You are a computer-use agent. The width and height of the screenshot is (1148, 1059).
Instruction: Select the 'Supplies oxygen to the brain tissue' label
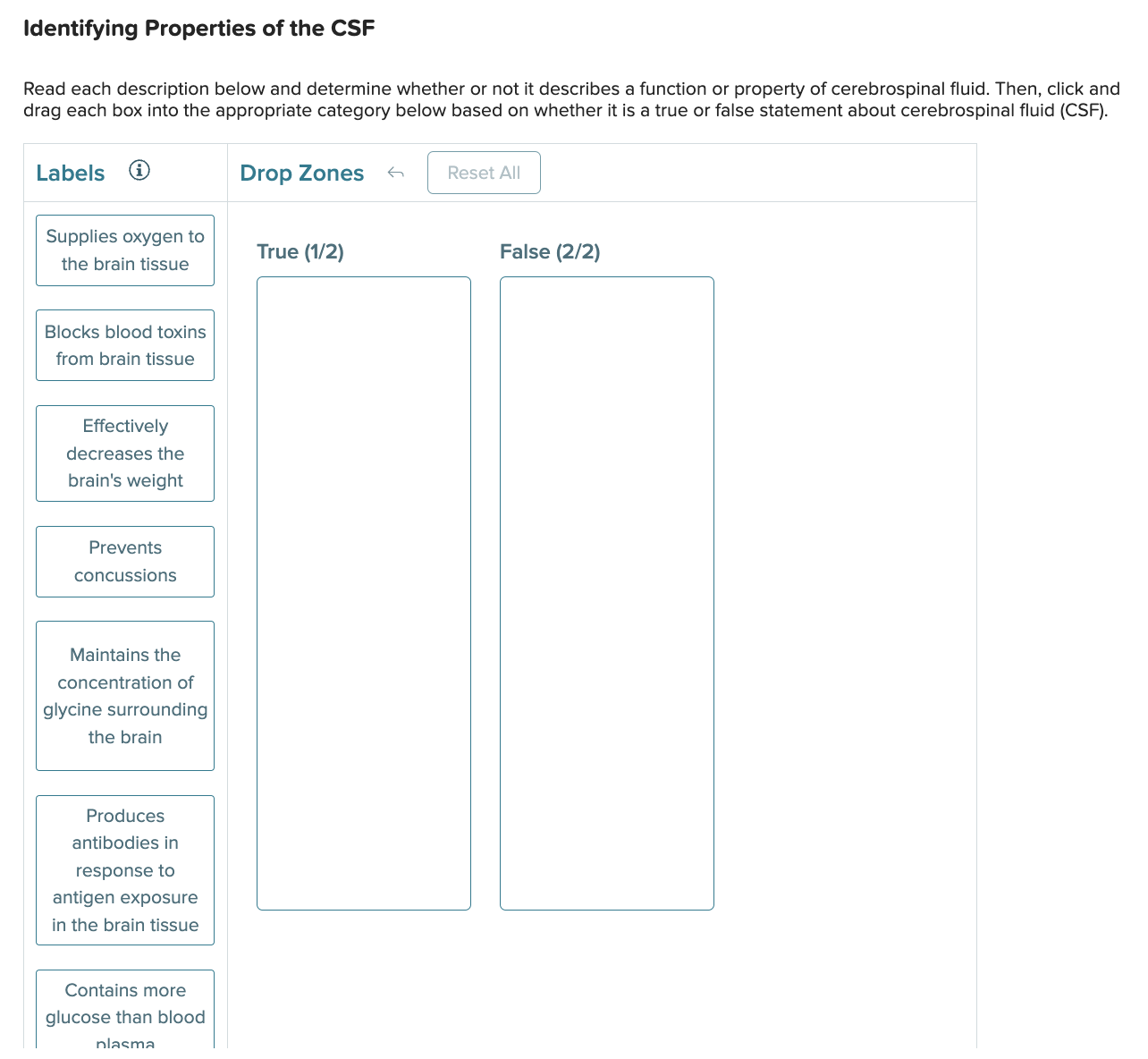(x=124, y=250)
